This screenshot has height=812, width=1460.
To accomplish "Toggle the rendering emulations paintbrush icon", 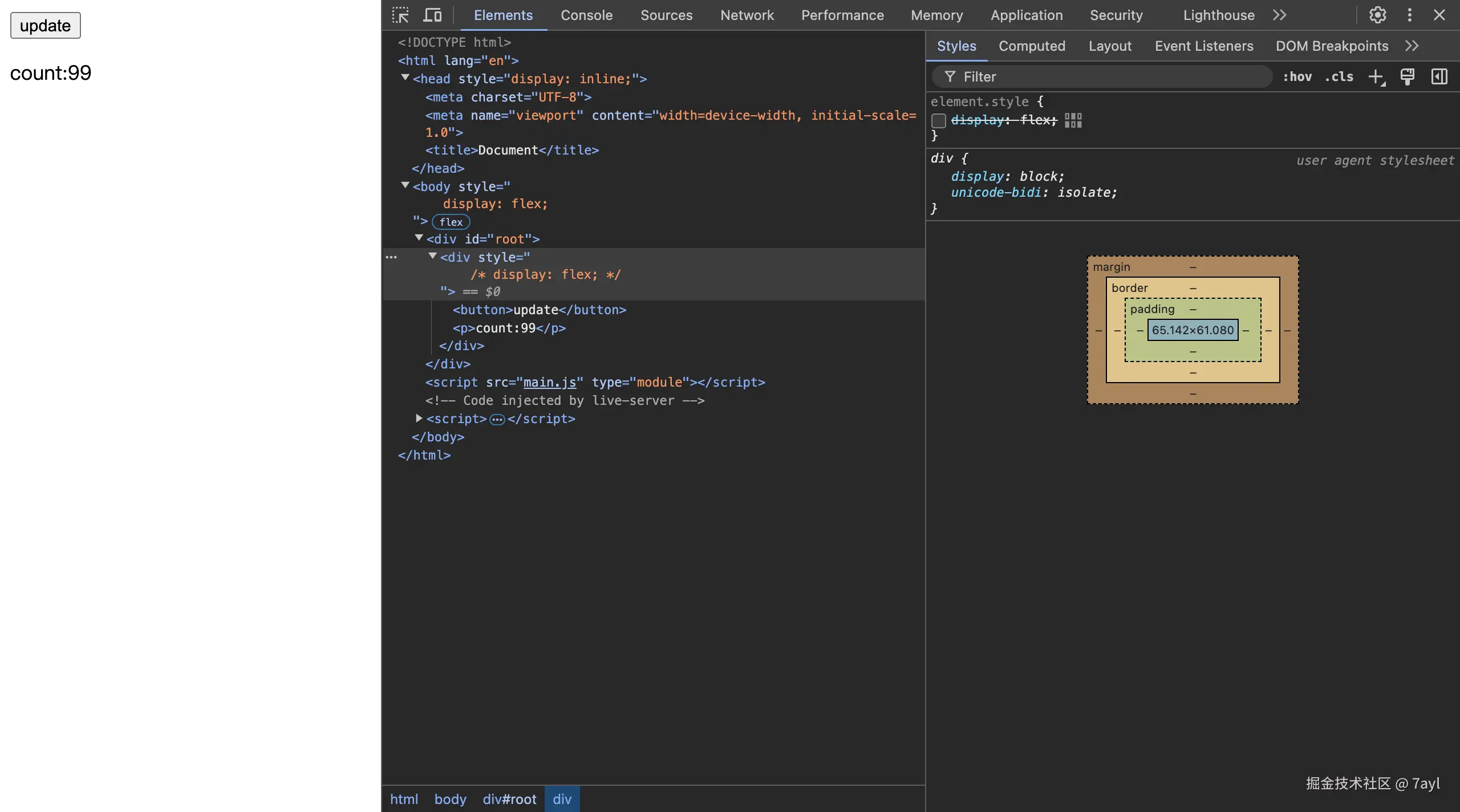I will tap(1408, 77).
